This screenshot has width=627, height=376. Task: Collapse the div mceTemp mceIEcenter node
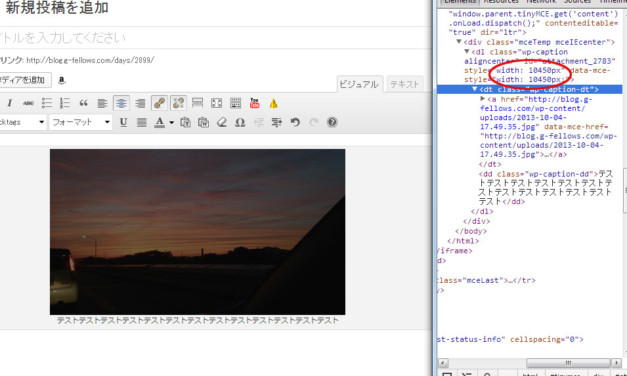pos(459,42)
